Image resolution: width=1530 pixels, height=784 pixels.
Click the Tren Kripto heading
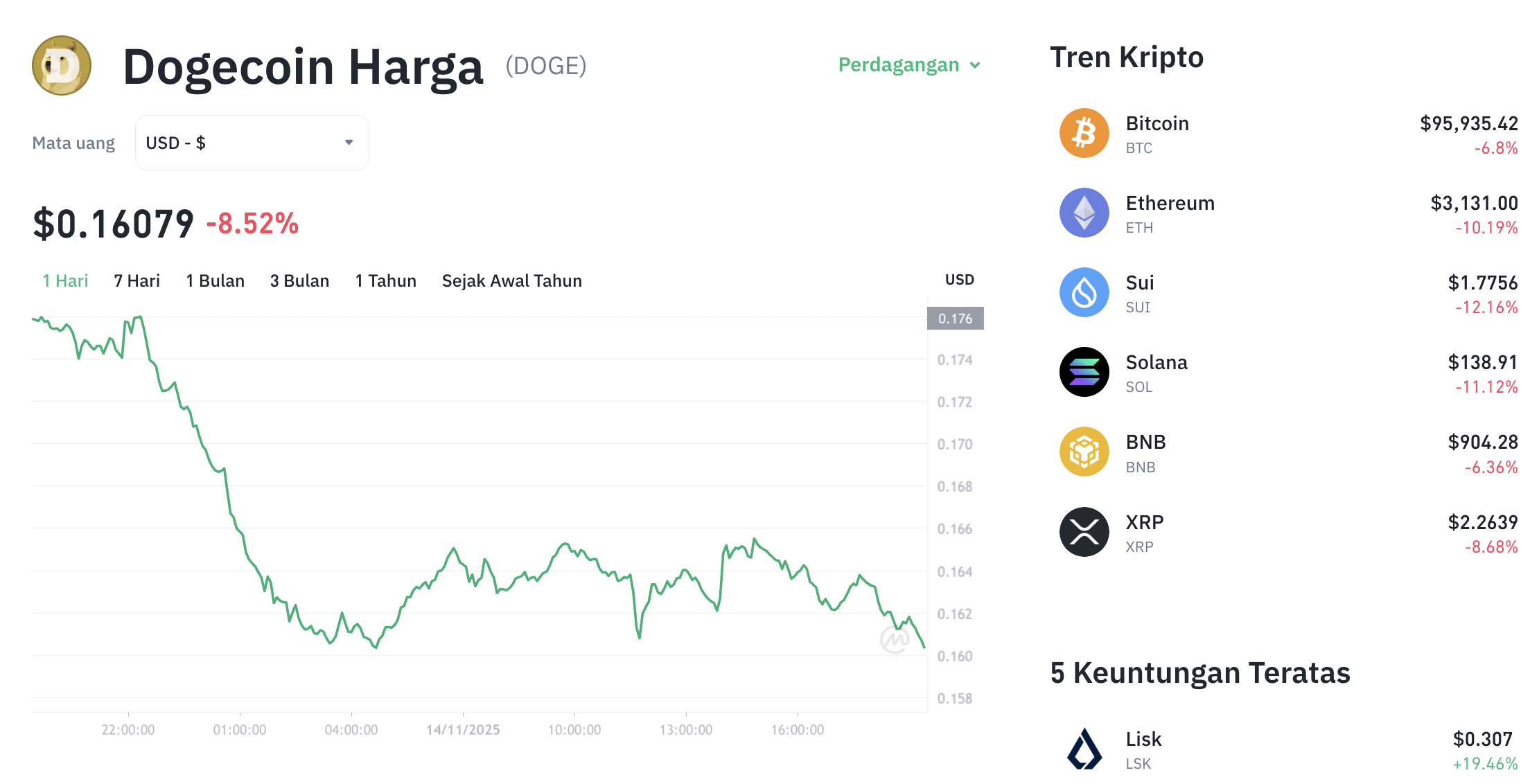(1127, 57)
